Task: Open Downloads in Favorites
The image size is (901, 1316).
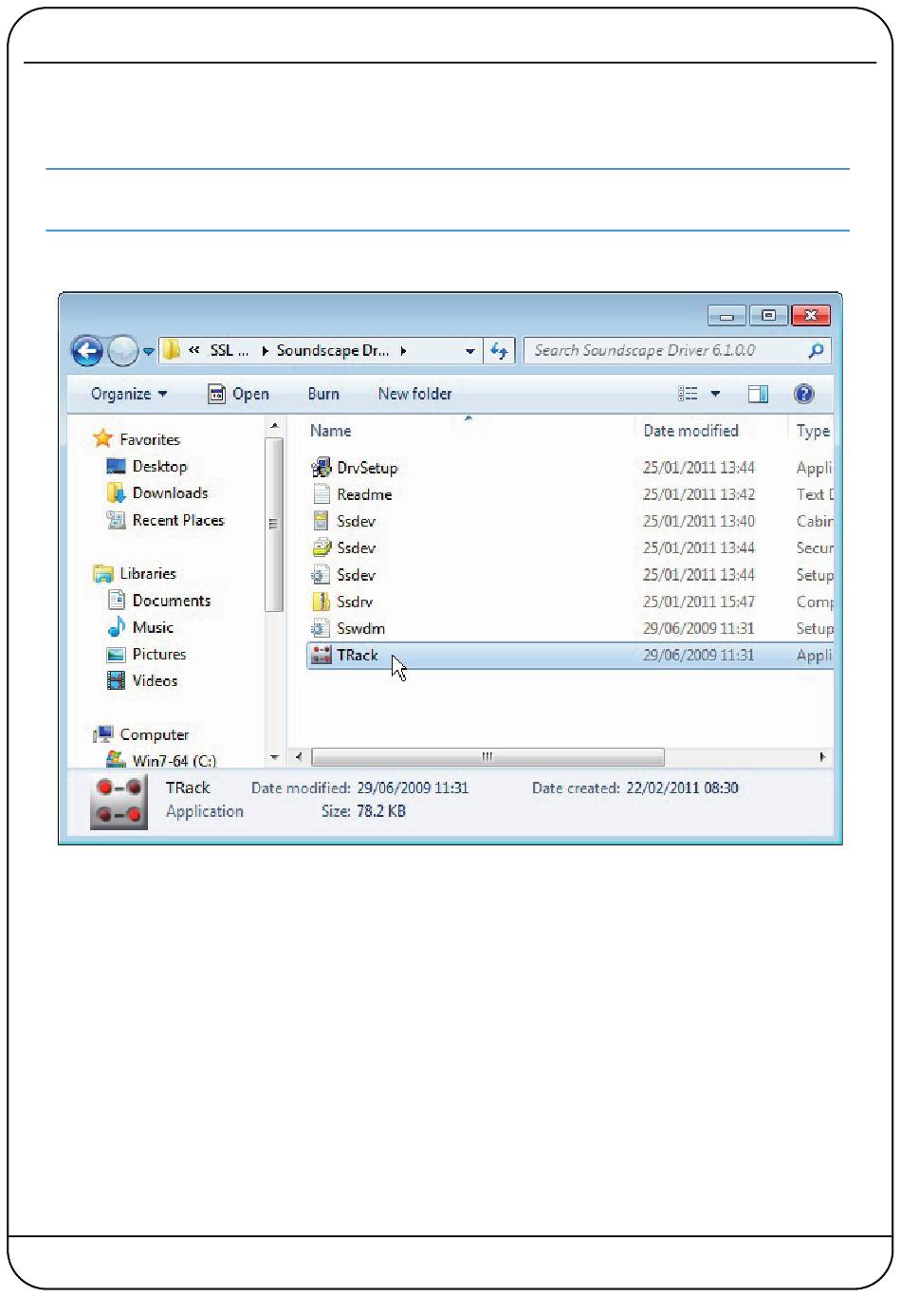Action: click(x=170, y=493)
